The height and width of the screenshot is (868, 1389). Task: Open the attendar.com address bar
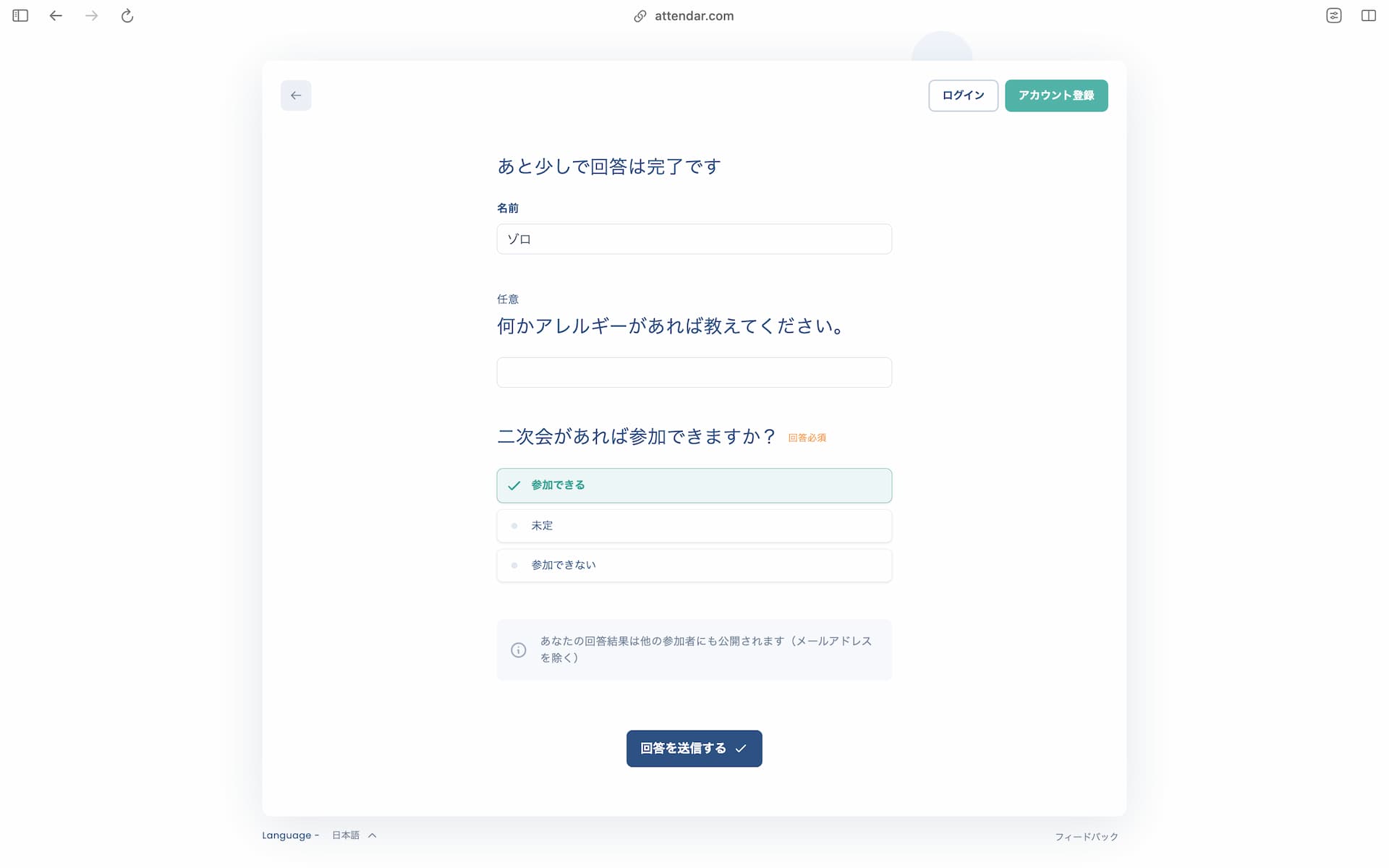(x=694, y=16)
